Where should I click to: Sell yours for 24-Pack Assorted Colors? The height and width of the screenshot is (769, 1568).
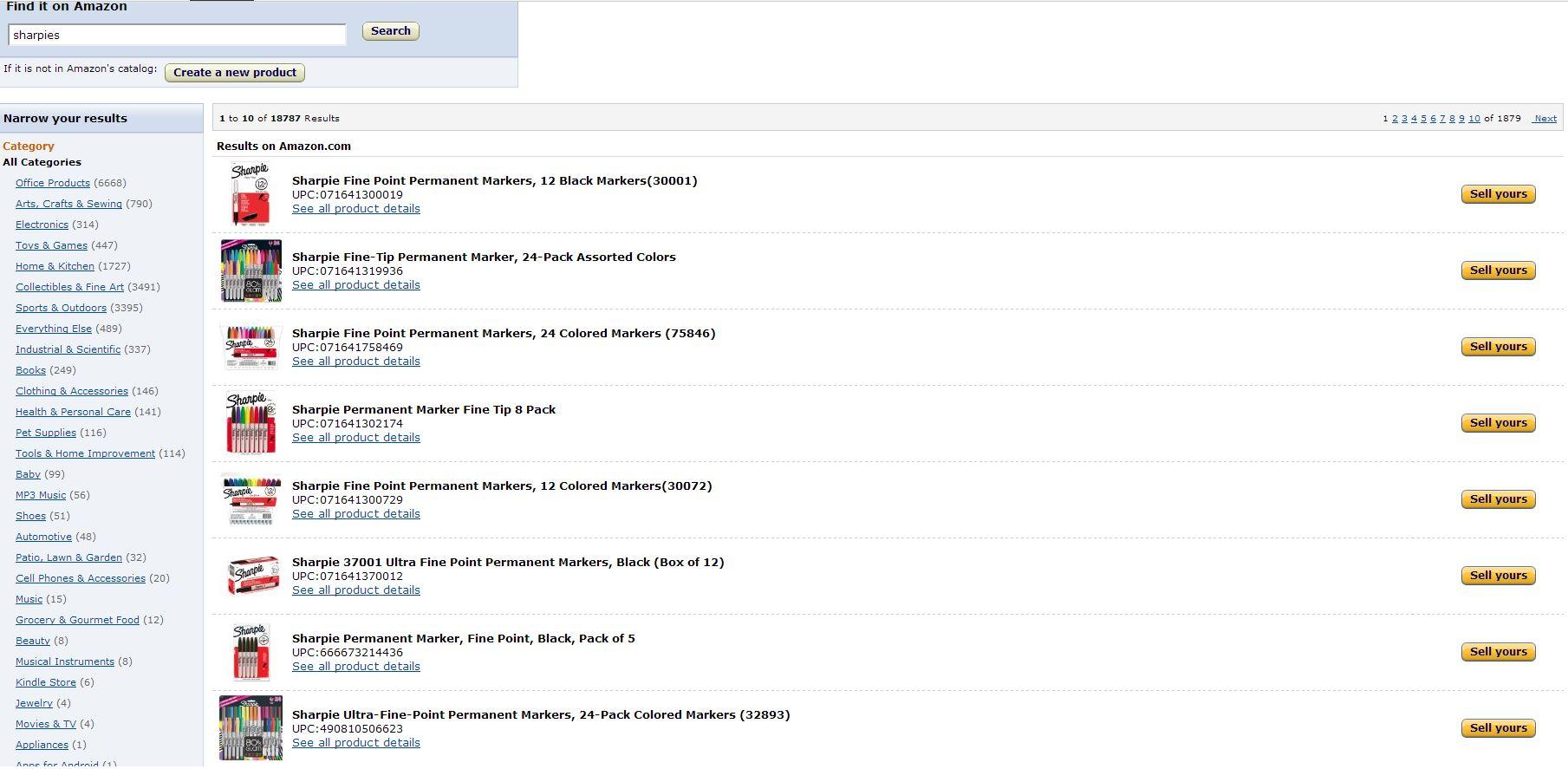(x=1499, y=270)
